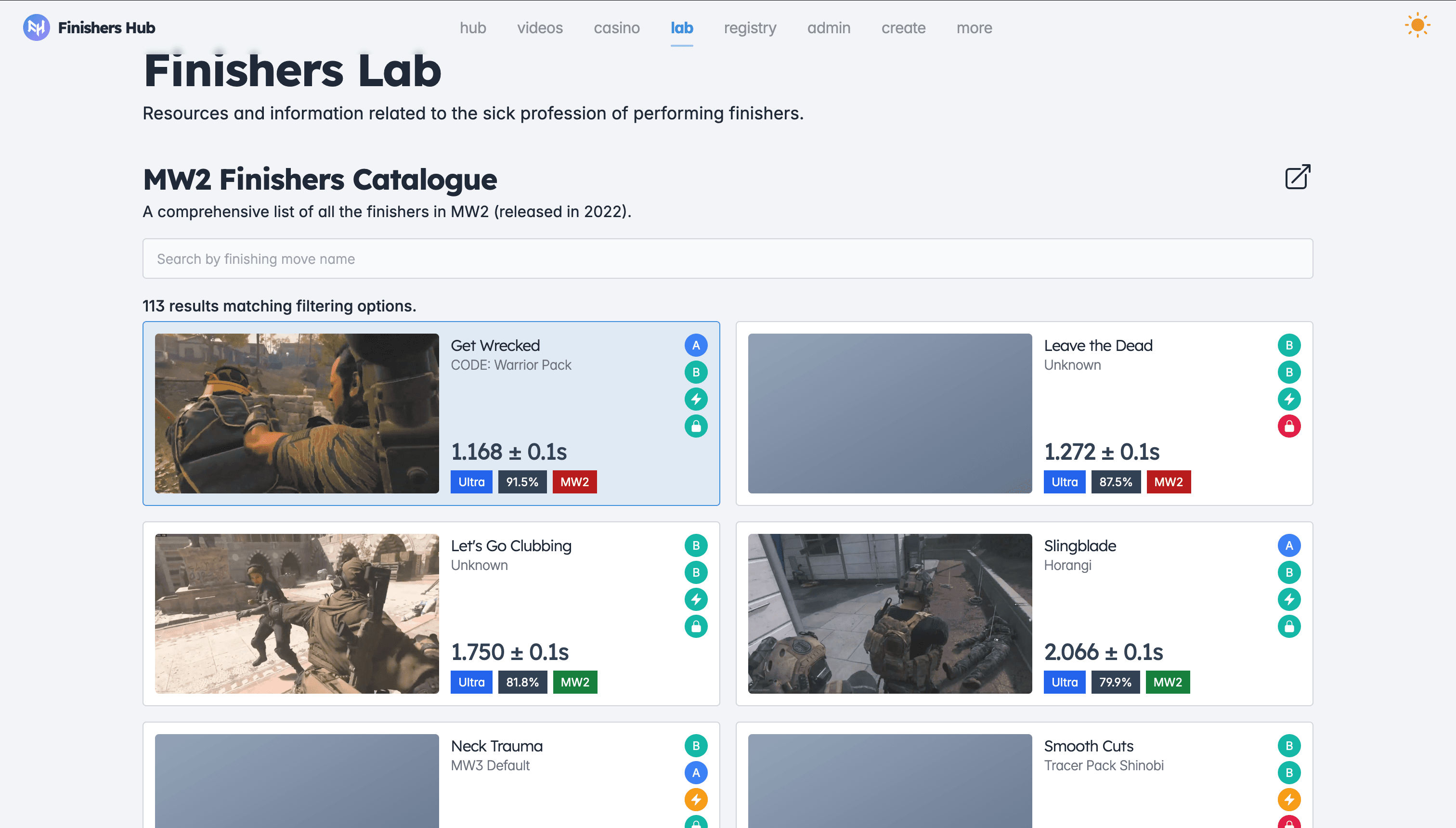The height and width of the screenshot is (828, 1456).
Task: Click the green B badge on Get Wrecked
Action: [696, 373]
